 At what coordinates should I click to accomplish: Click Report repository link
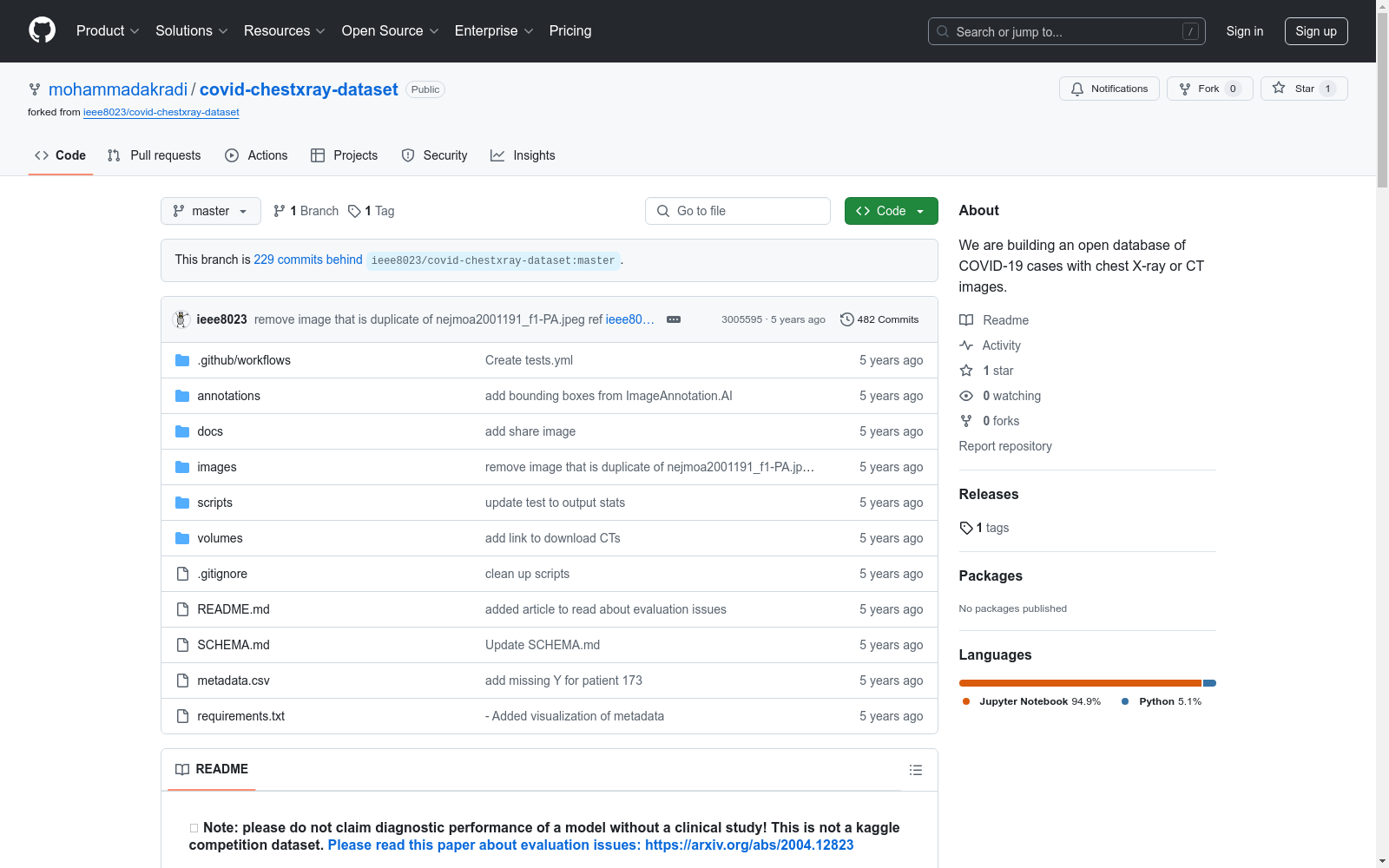1005,446
